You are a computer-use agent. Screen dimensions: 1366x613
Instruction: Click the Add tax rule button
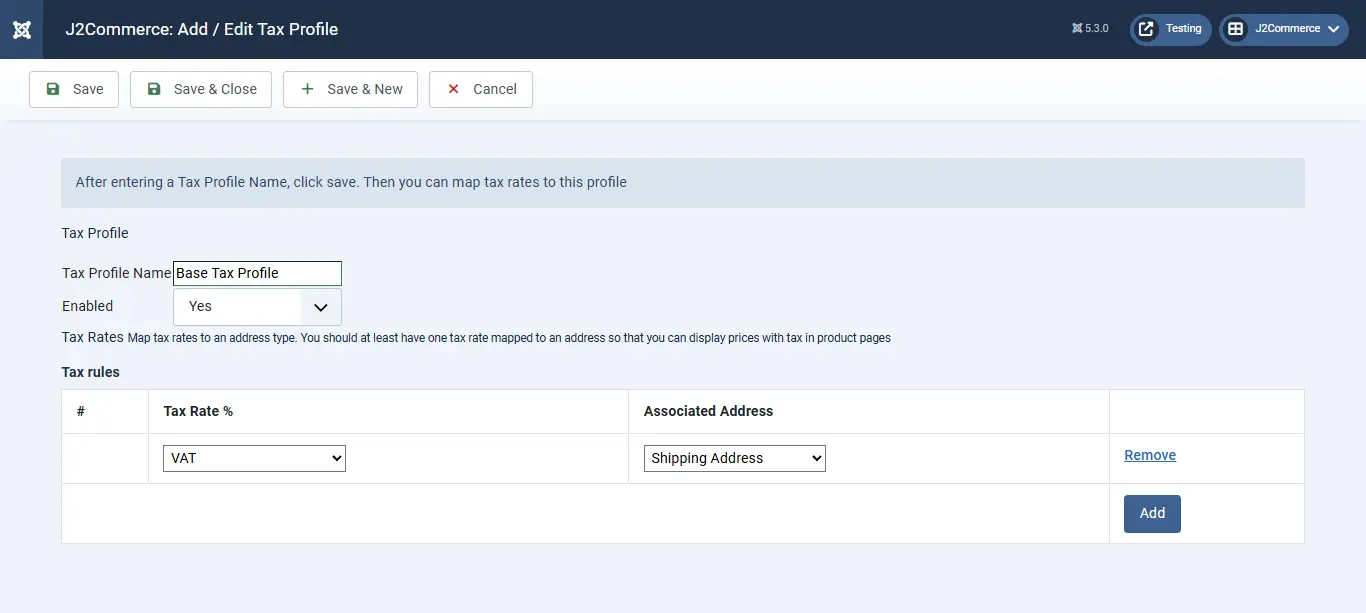click(1152, 513)
